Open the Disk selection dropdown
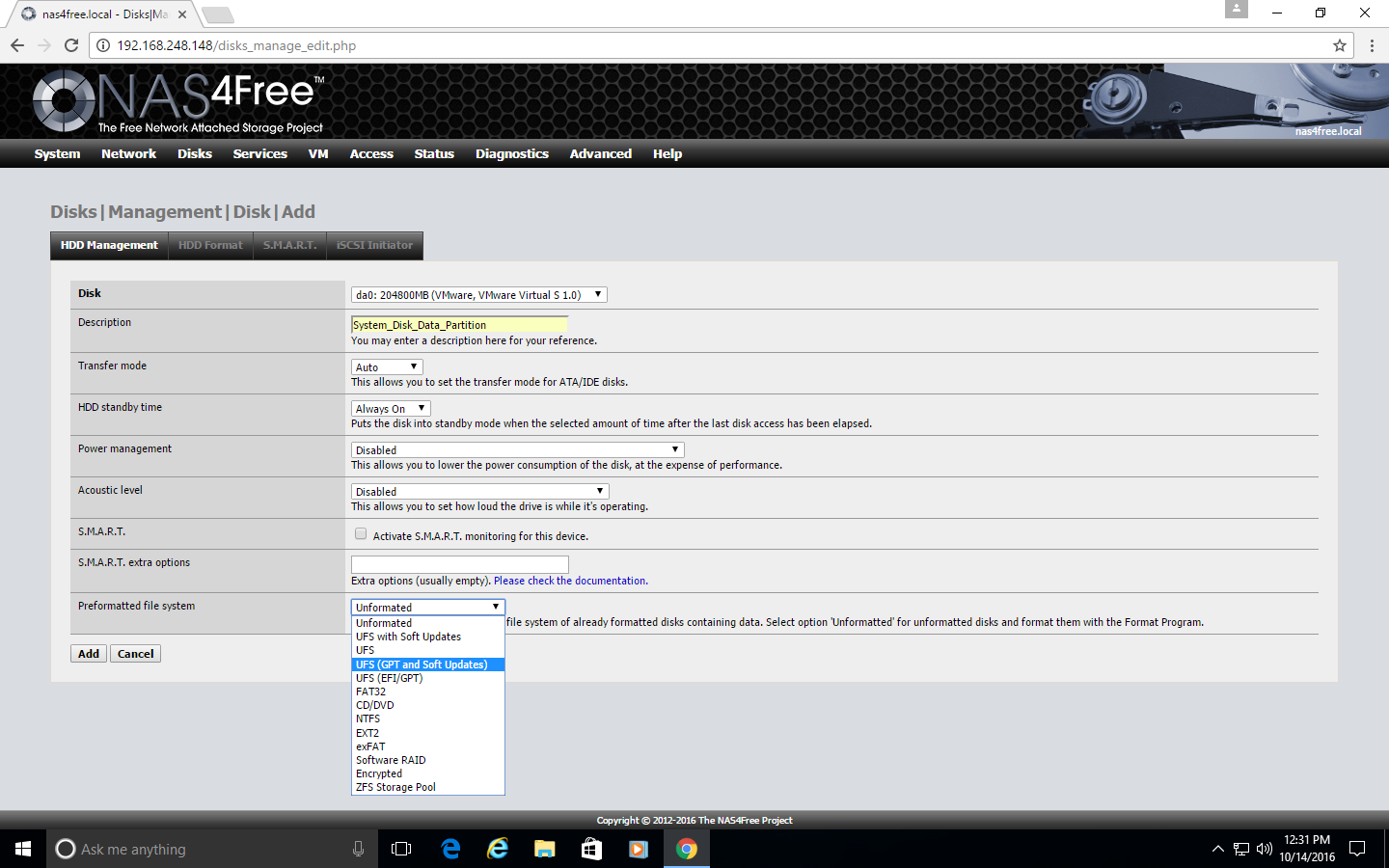1389x868 pixels. [x=478, y=295]
